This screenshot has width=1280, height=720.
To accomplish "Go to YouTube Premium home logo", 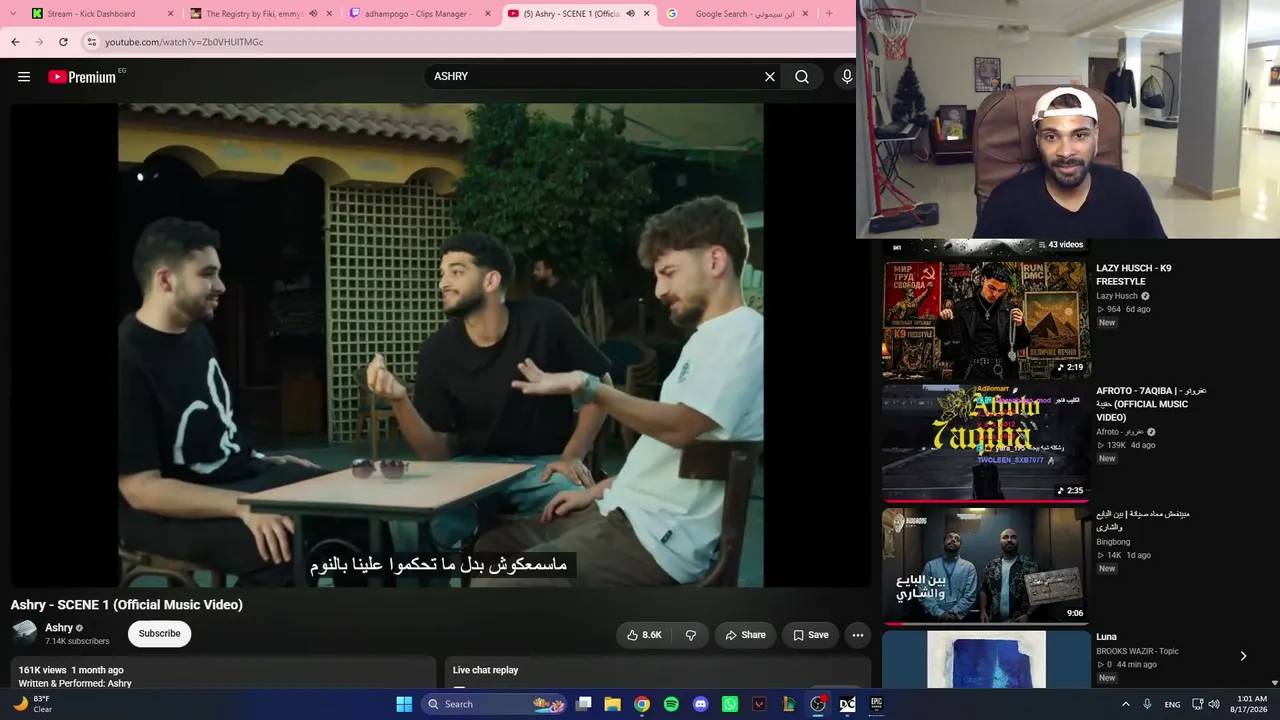I will click(x=82, y=77).
